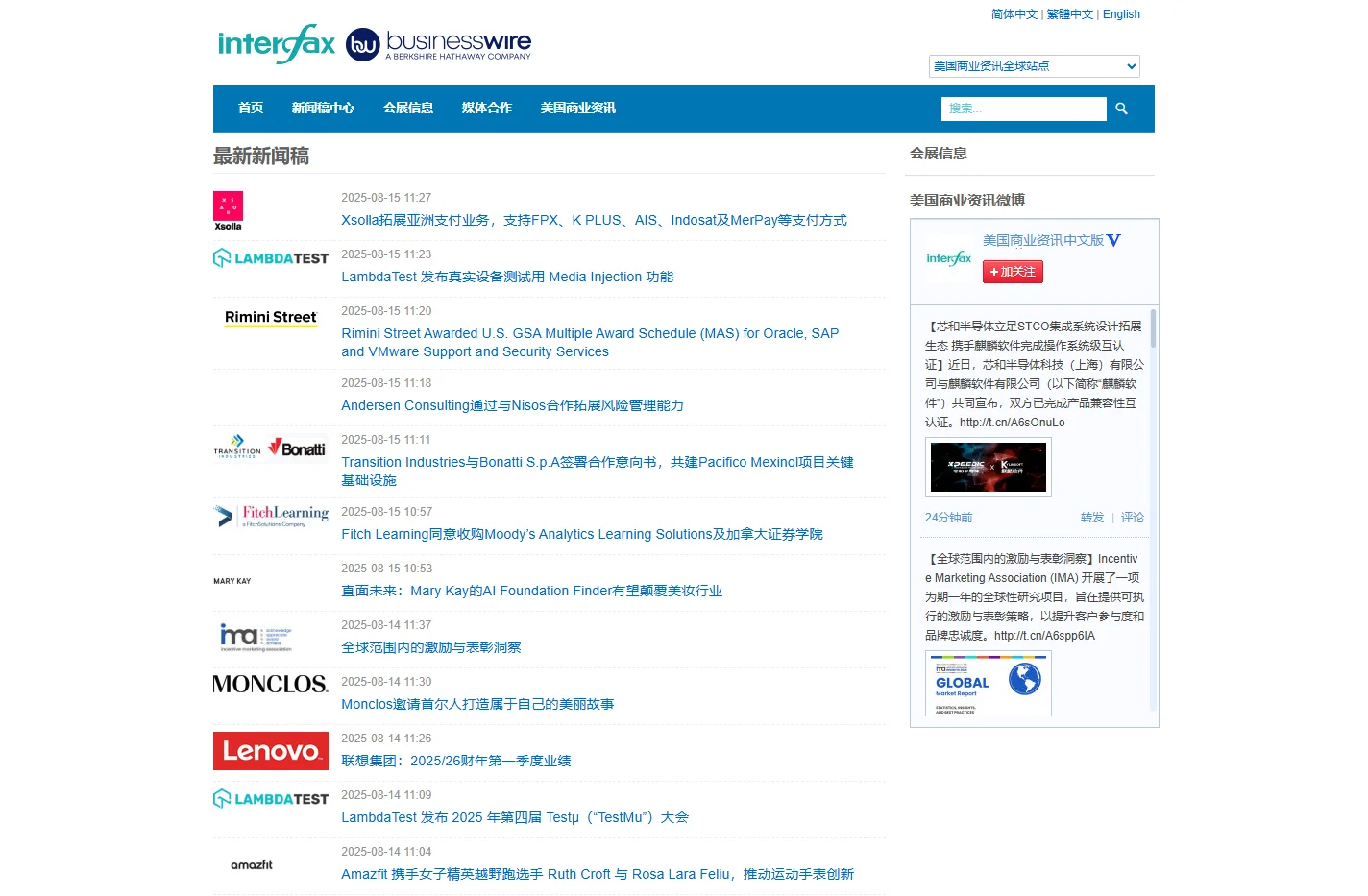The width and height of the screenshot is (1368, 896).
Task: Open Xsolla Asia payment expansion article
Action: tap(594, 220)
